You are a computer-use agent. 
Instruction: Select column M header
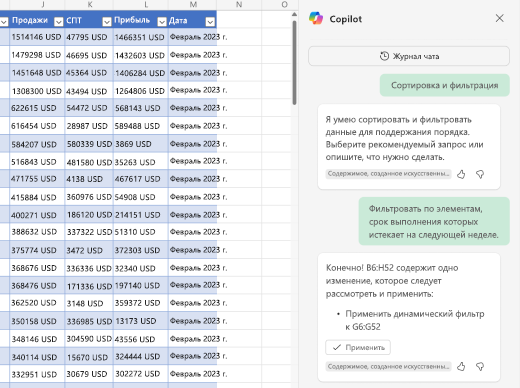(x=193, y=5)
